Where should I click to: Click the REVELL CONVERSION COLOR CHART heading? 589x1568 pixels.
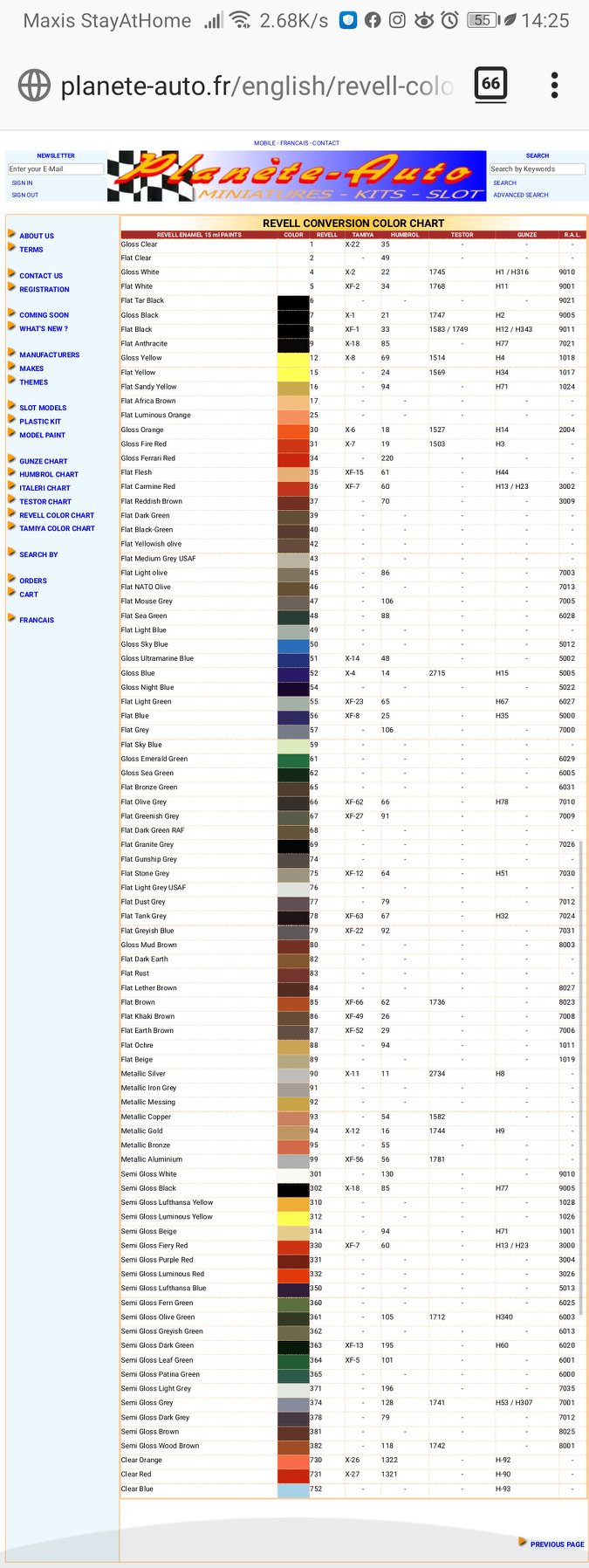(353, 224)
